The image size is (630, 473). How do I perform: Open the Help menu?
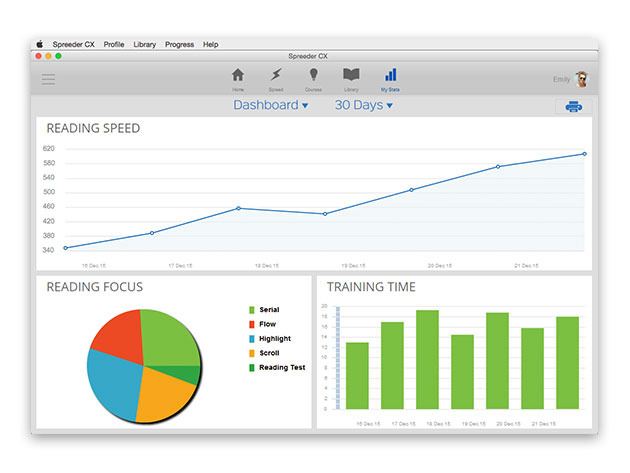tap(211, 45)
